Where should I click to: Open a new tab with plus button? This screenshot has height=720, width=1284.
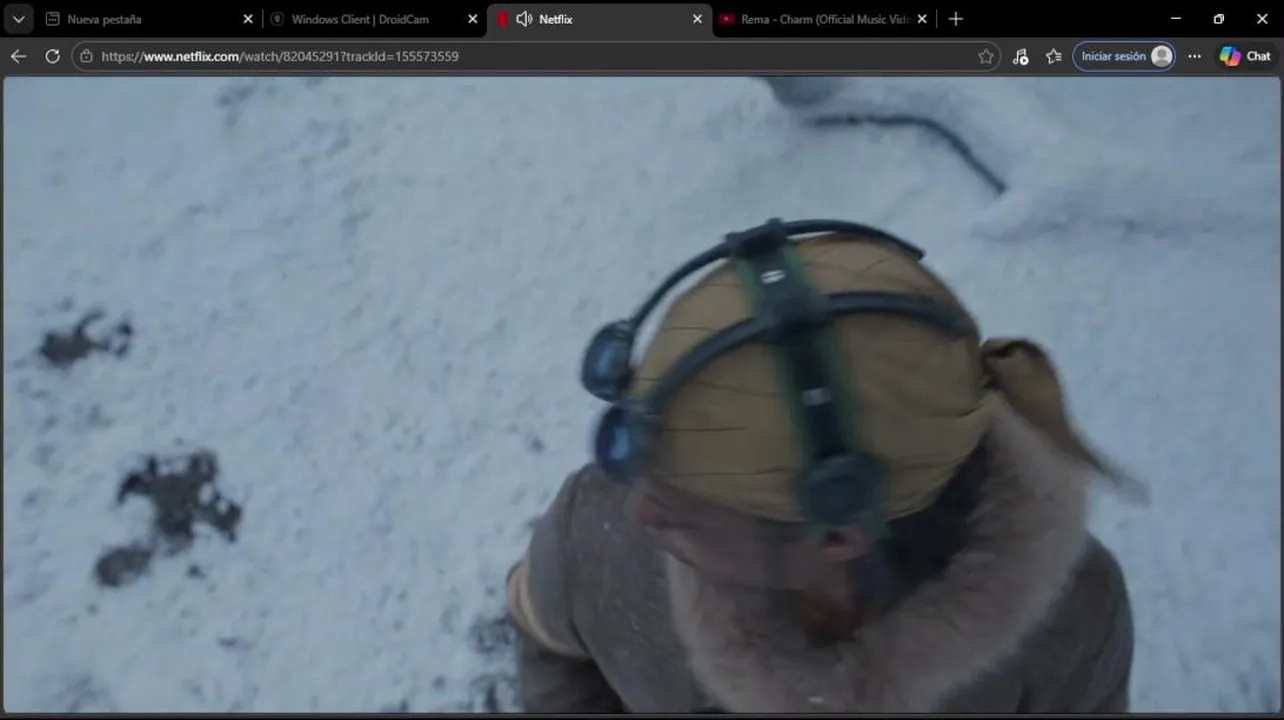pyautogui.click(x=956, y=19)
